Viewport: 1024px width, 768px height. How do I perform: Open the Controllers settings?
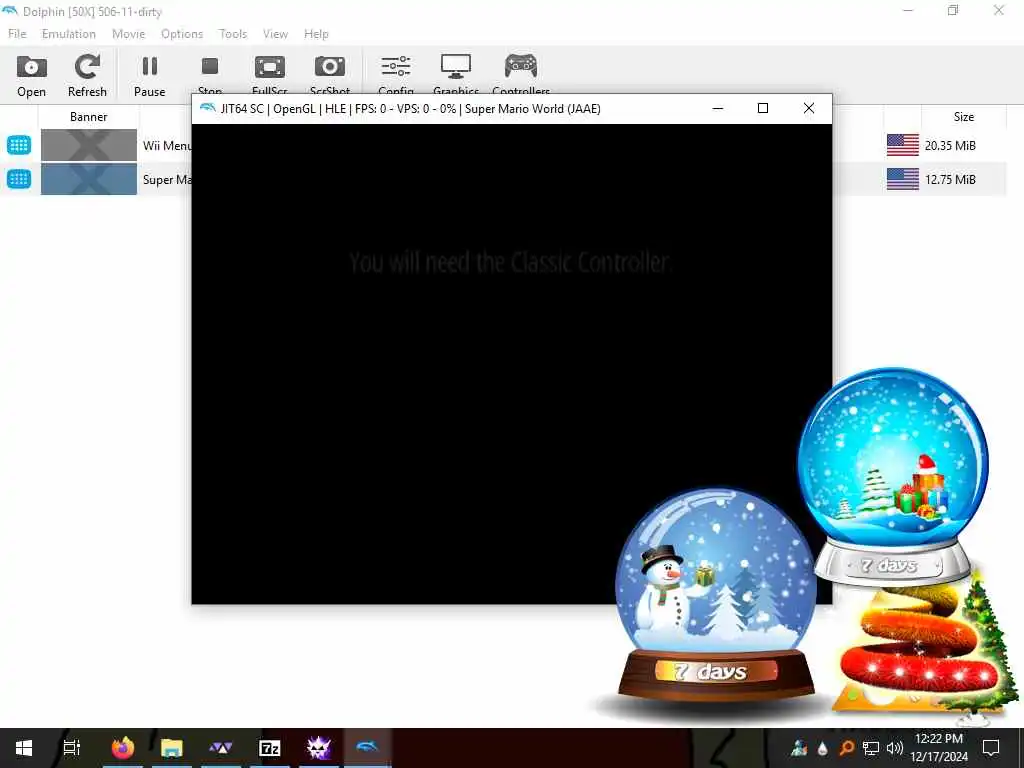(521, 76)
